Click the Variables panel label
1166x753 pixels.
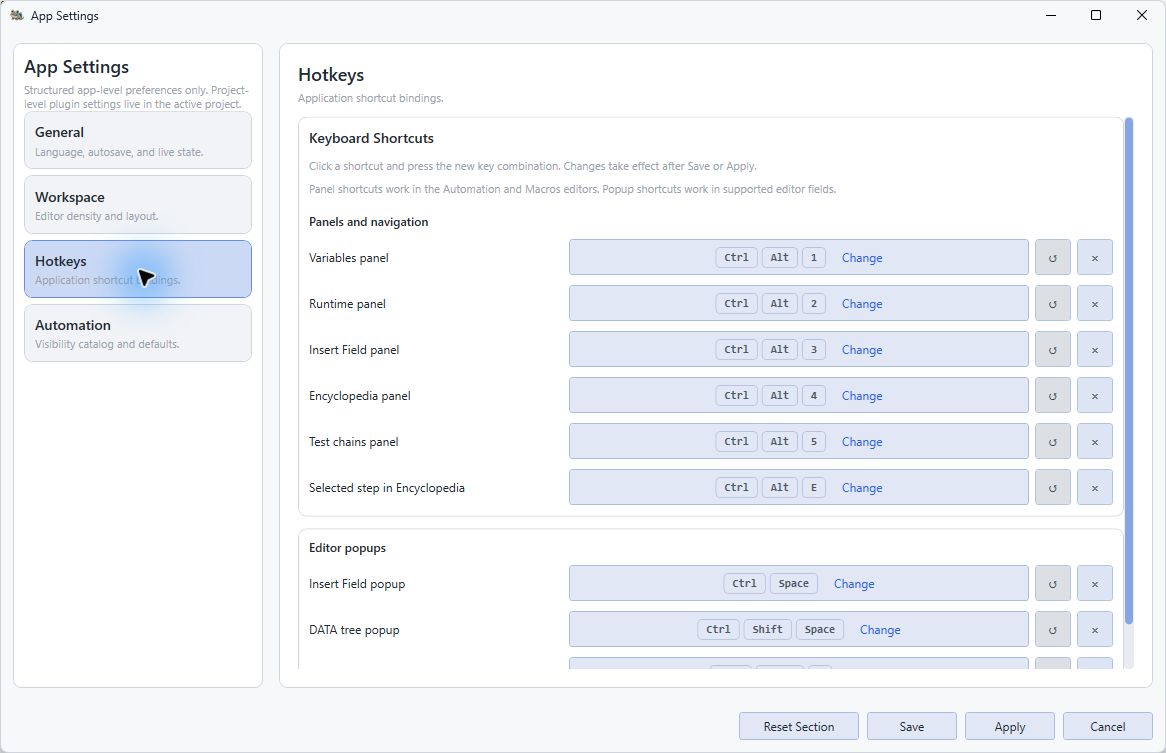[x=349, y=258]
